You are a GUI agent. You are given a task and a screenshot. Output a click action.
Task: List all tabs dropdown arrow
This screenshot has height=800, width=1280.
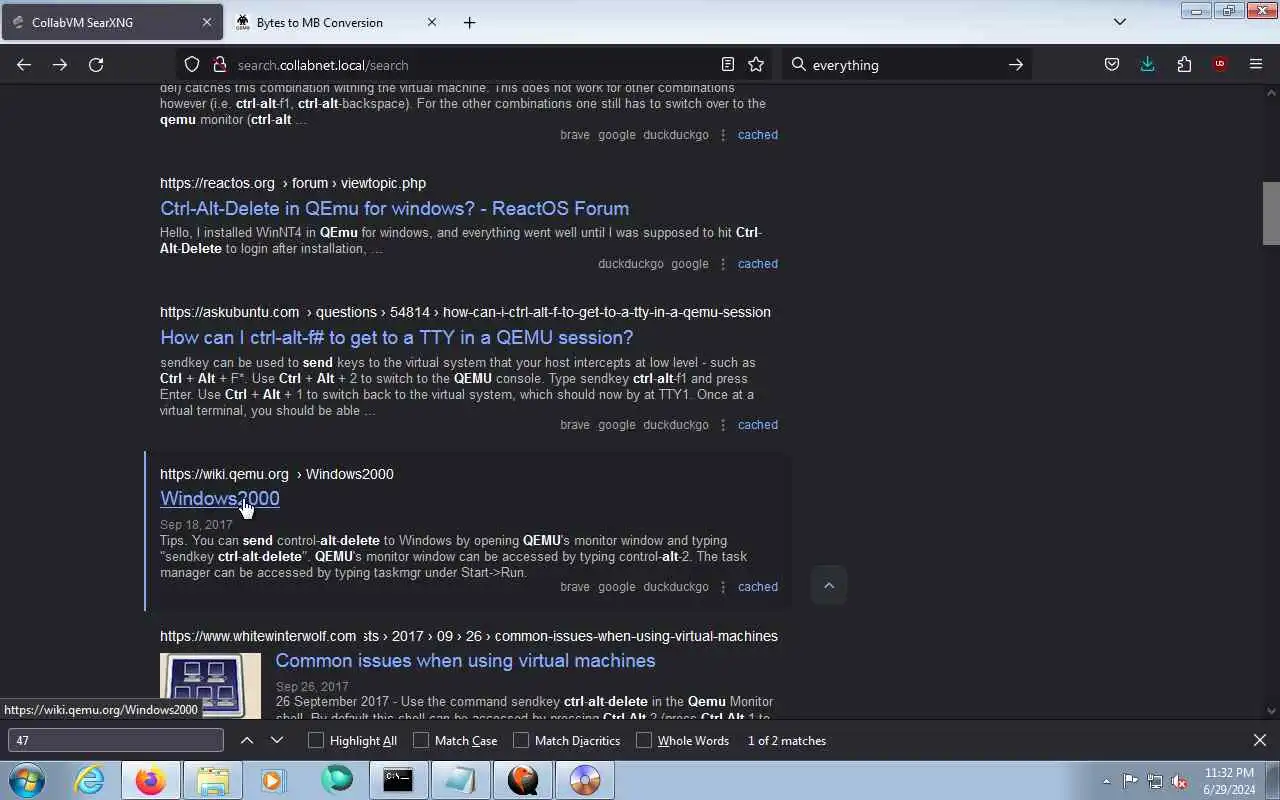tap(1120, 22)
